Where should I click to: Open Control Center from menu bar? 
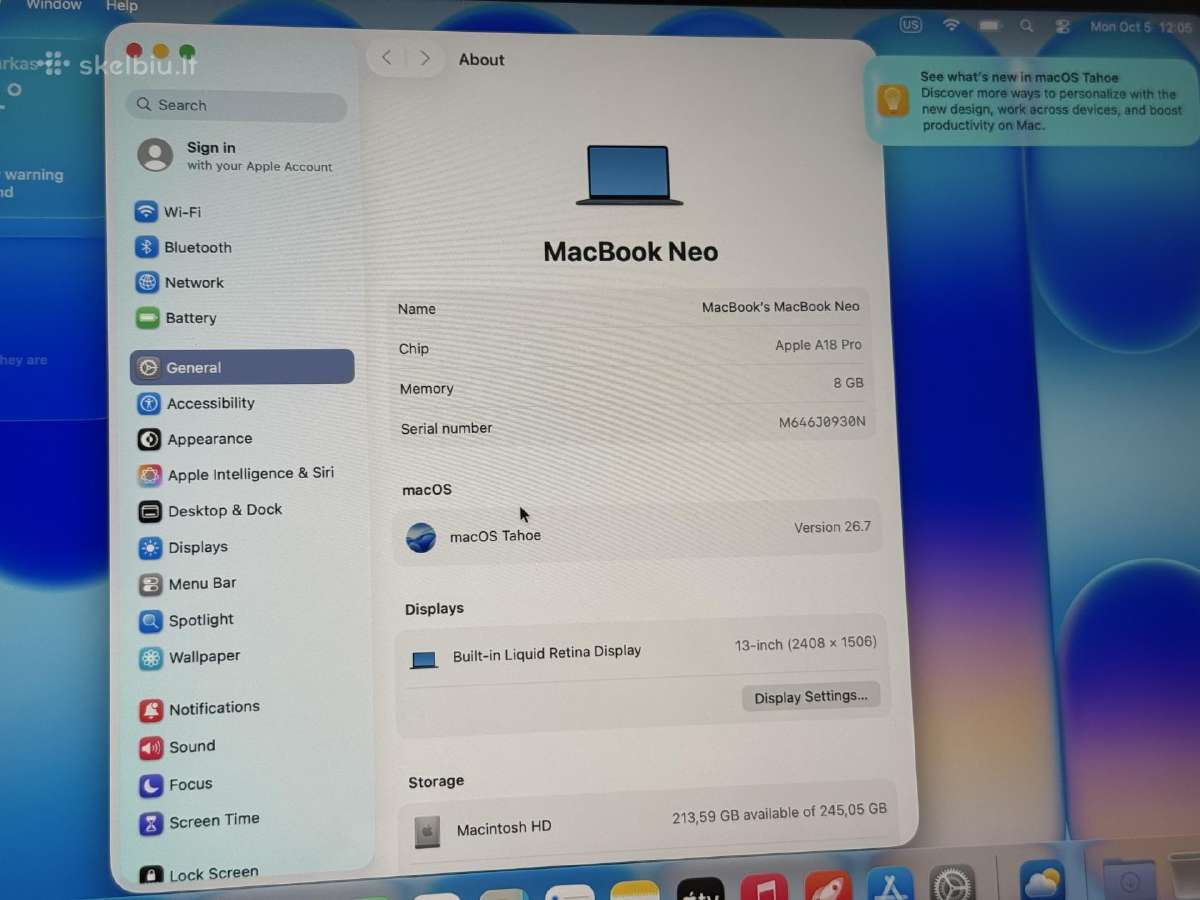click(x=1062, y=27)
